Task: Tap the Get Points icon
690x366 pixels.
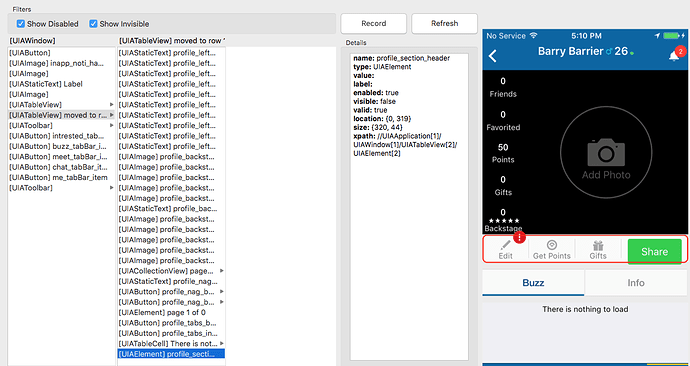Action: [551, 245]
